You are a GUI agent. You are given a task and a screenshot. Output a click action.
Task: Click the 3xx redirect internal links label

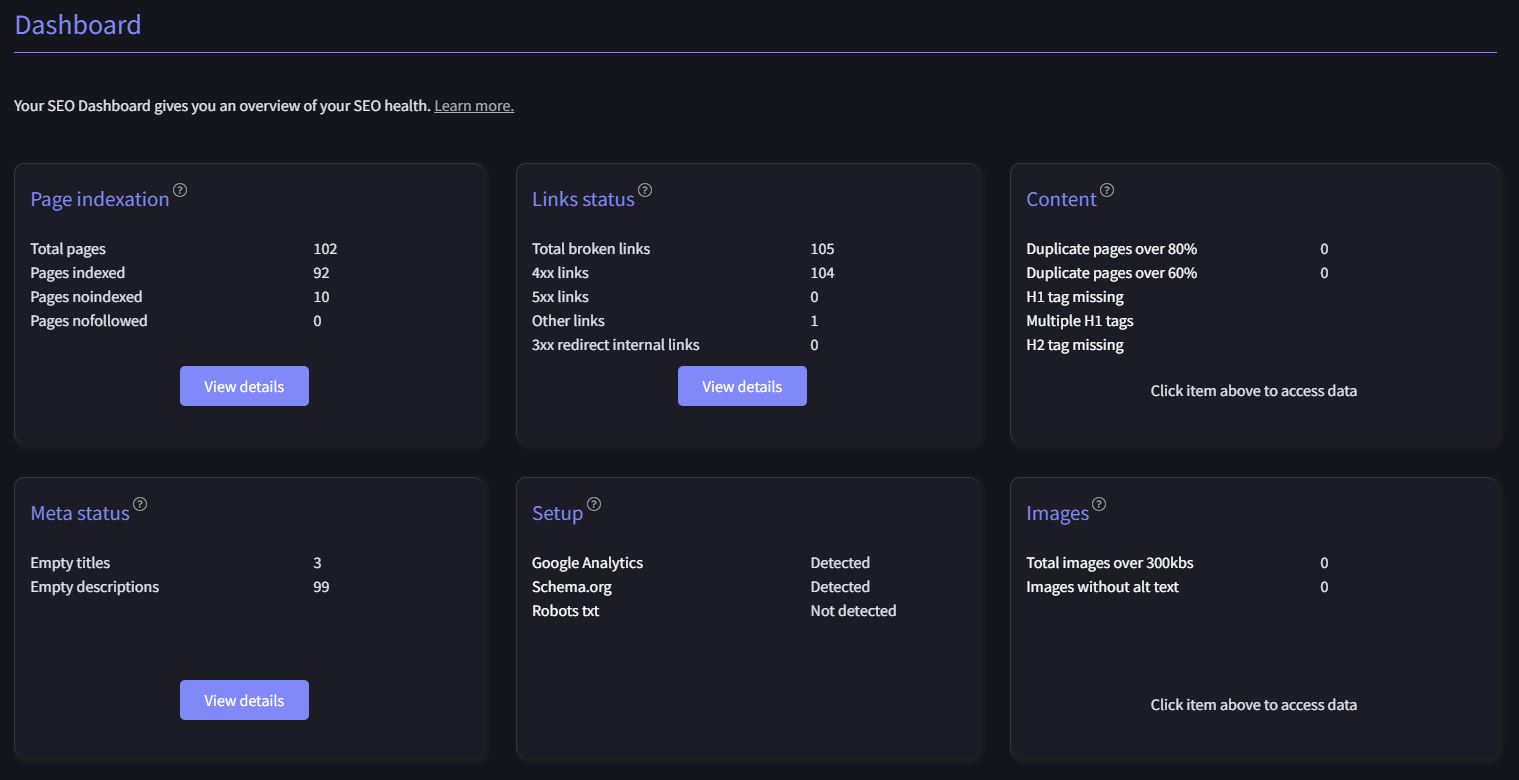point(616,345)
